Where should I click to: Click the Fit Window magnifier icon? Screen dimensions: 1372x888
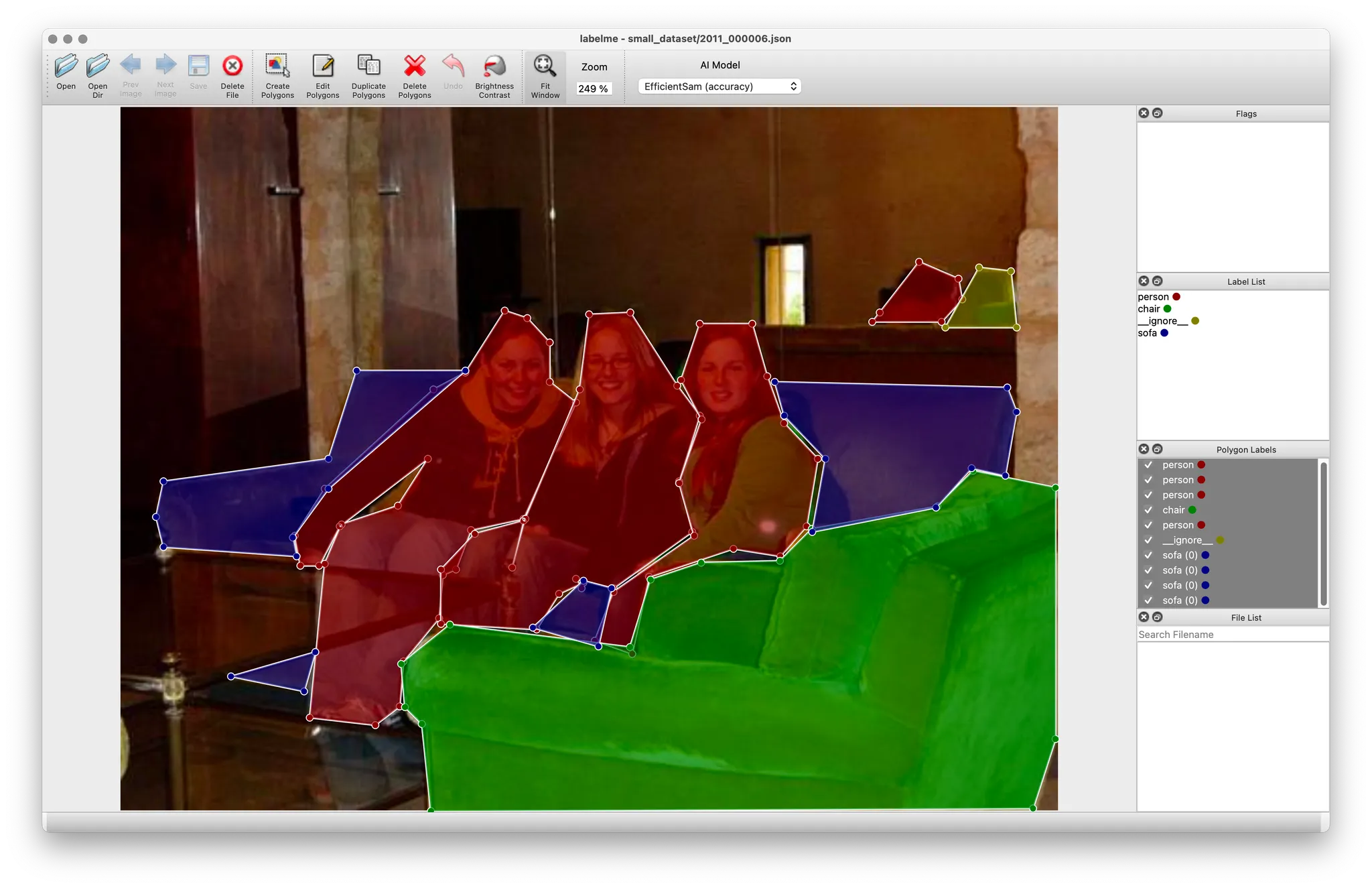545,66
